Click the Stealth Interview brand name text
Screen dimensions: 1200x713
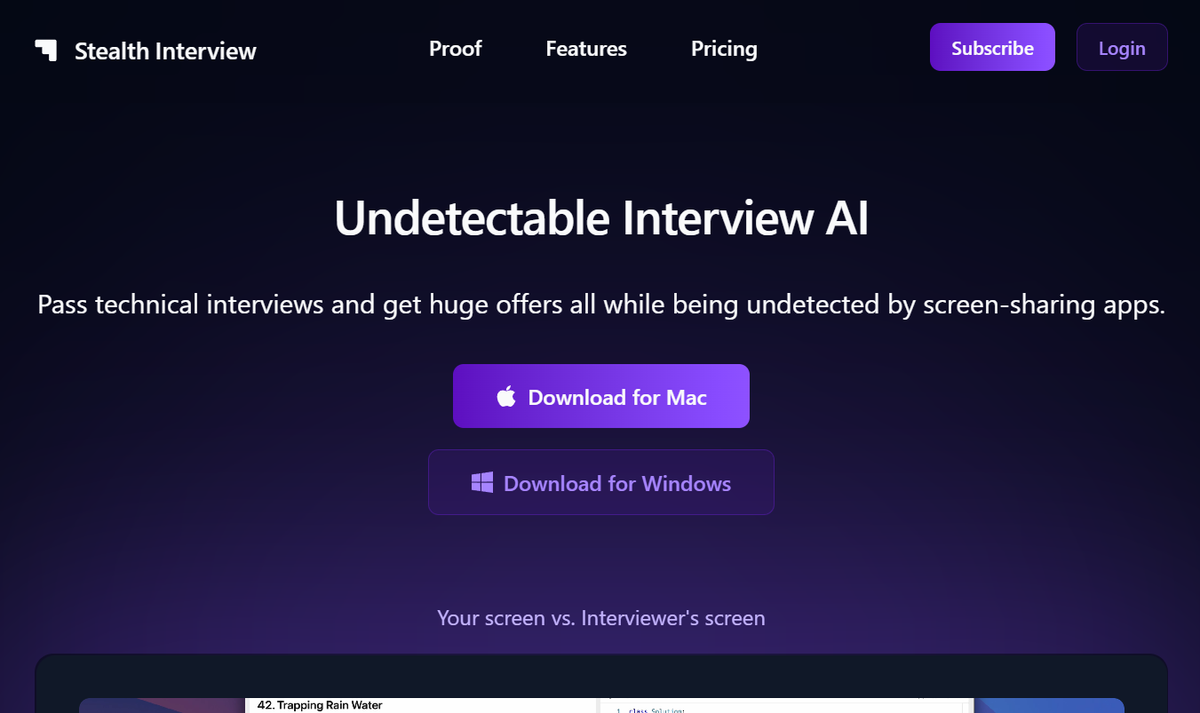point(165,50)
